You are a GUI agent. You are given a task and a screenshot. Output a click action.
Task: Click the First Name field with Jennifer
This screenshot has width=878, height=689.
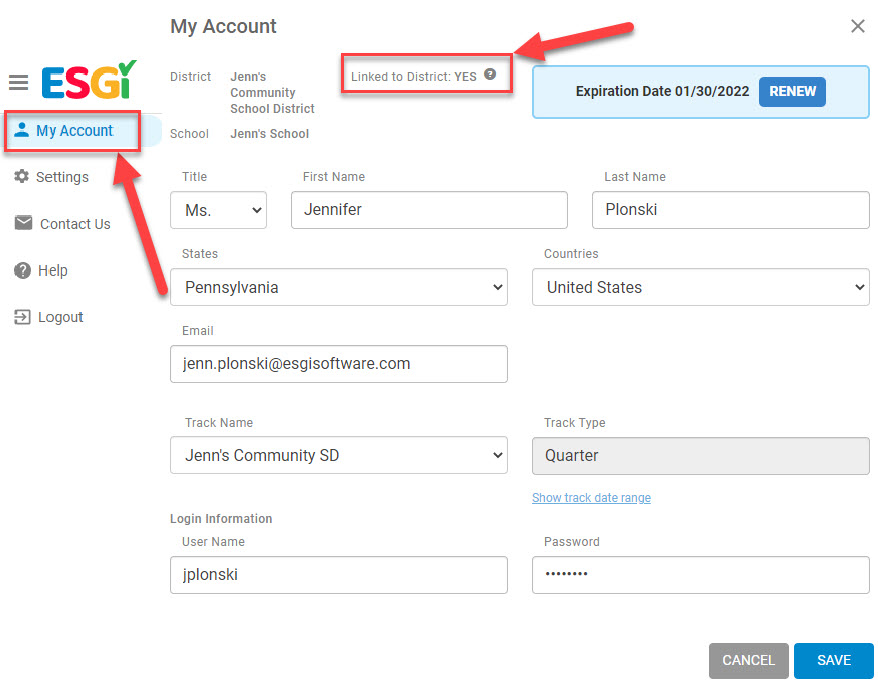coord(429,210)
